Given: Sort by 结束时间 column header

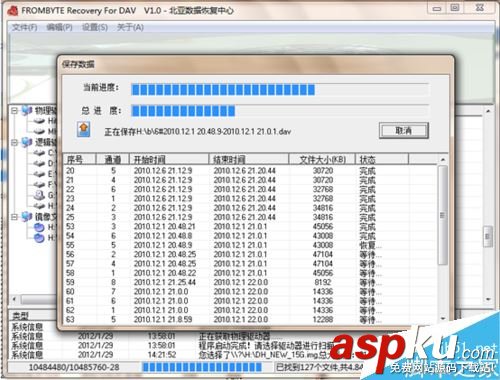Looking at the screenshot, I should (249, 160).
